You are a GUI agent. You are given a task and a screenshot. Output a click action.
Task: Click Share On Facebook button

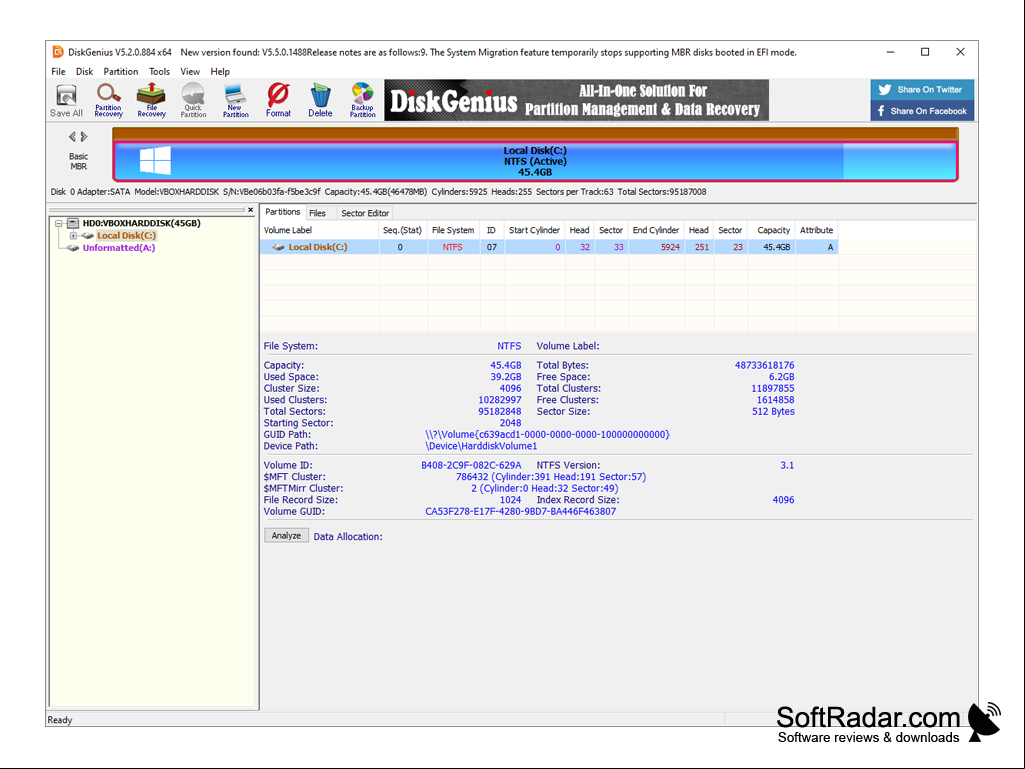pos(922,111)
